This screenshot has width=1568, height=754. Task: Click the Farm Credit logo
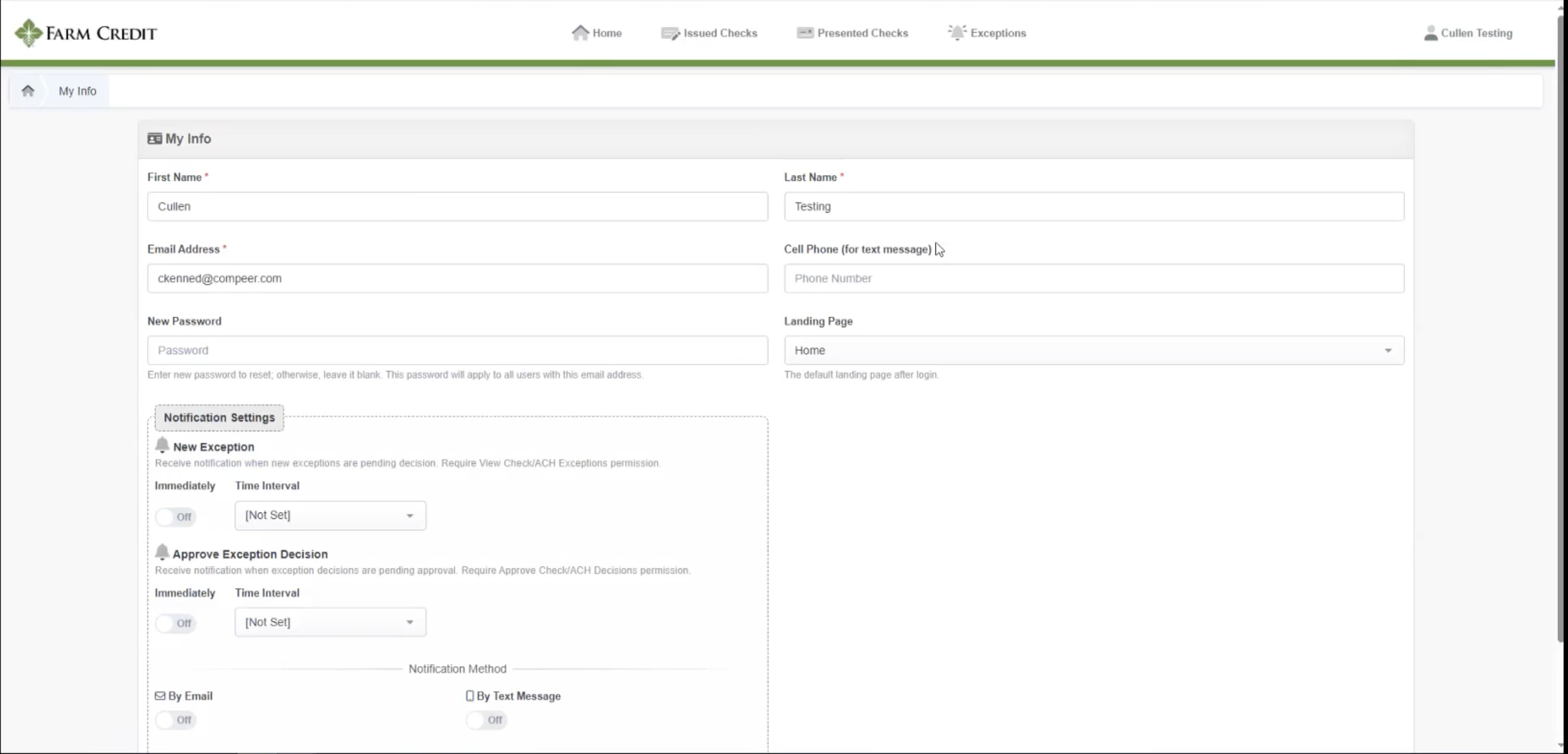(85, 33)
